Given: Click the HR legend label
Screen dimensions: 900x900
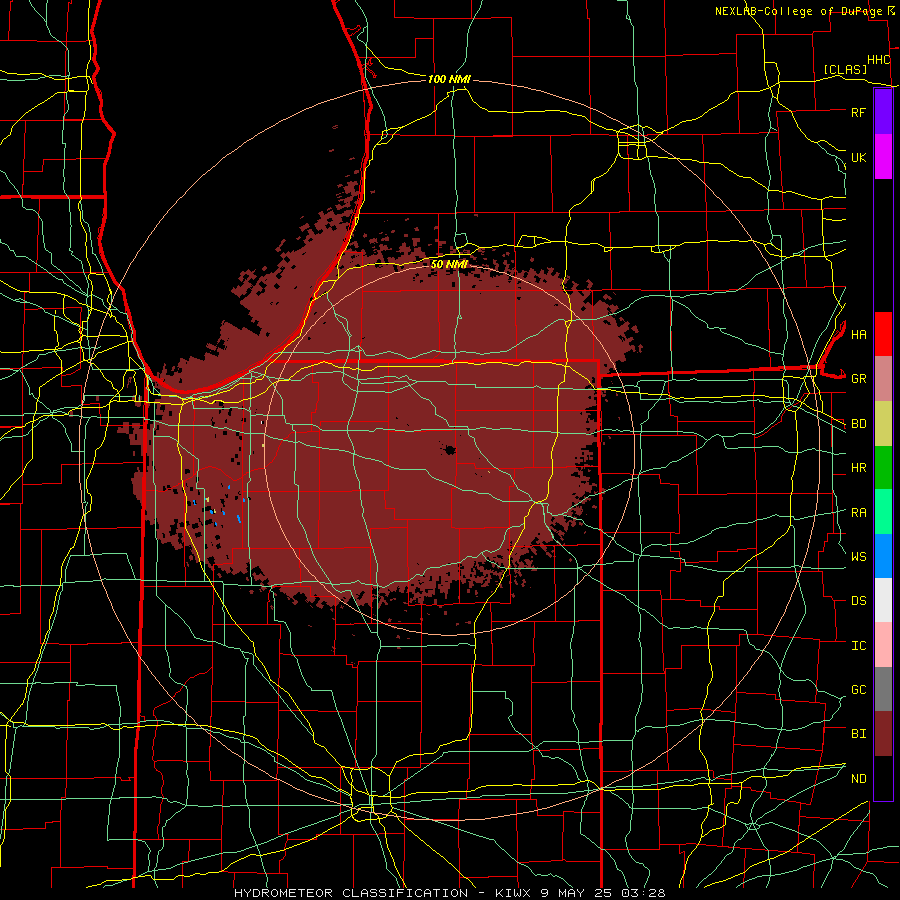Looking at the screenshot, I should coord(858,468).
